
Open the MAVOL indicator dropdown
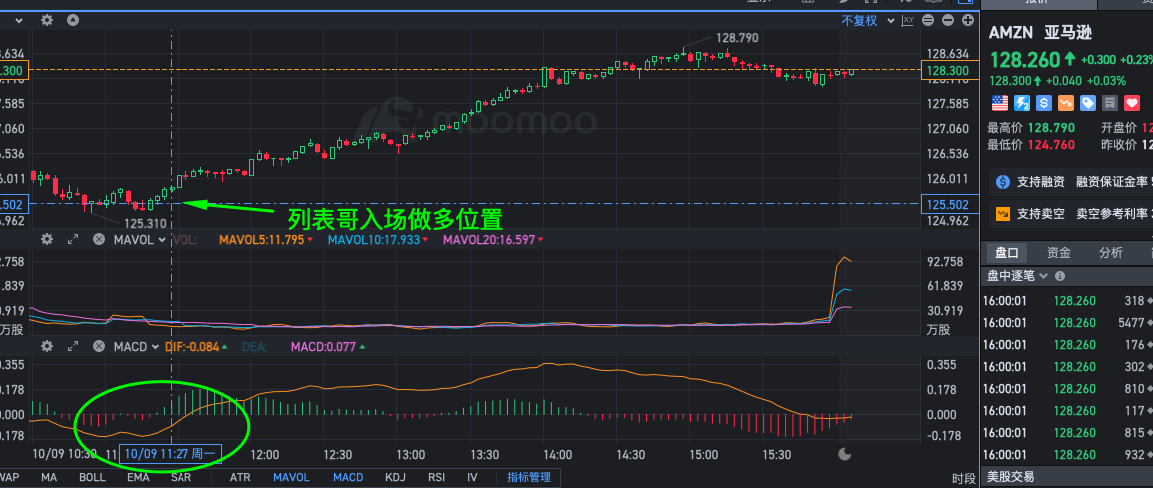click(140, 239)
